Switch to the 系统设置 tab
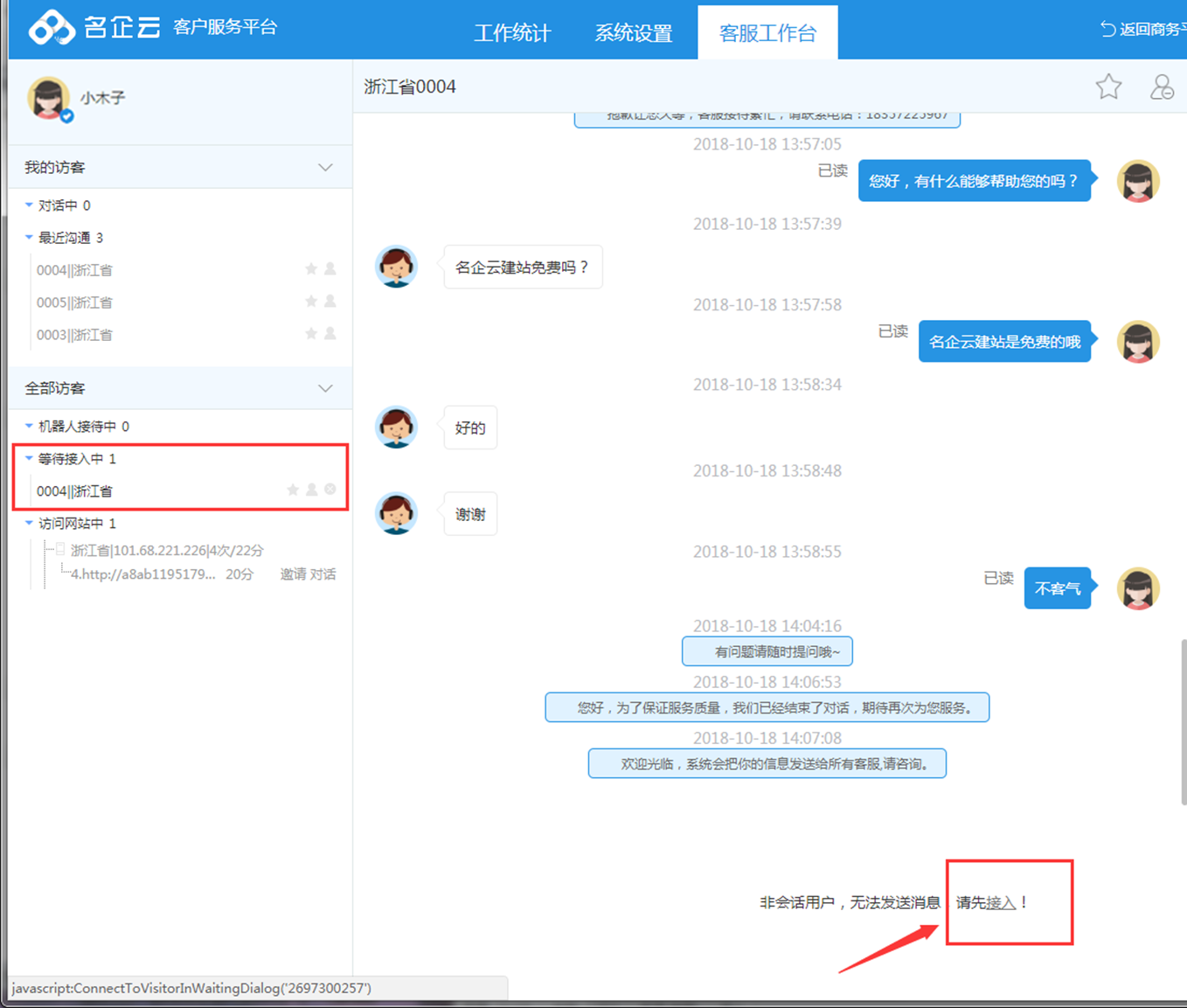 [x=634, y=33]
